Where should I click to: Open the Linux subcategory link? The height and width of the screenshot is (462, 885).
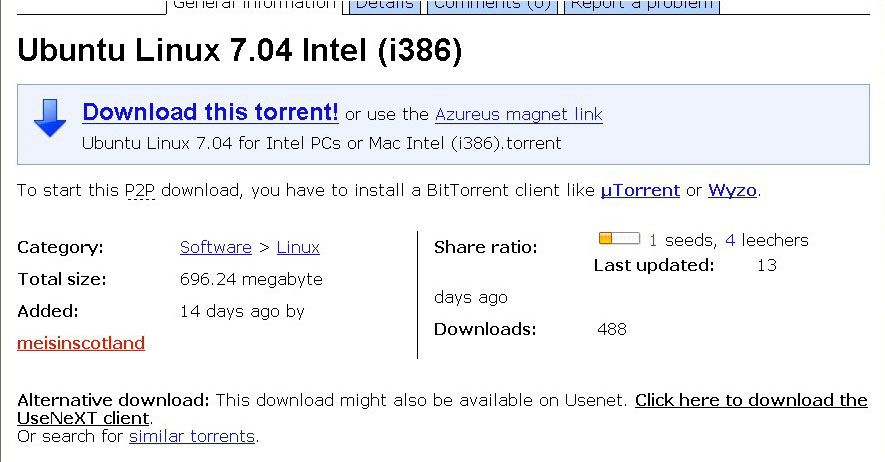pyautogui.click(x=298, y=247)
